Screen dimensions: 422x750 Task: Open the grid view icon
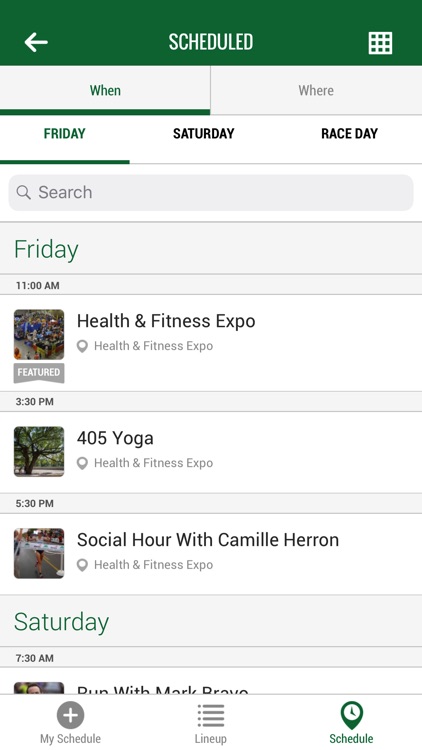click(x=380, y=43)
